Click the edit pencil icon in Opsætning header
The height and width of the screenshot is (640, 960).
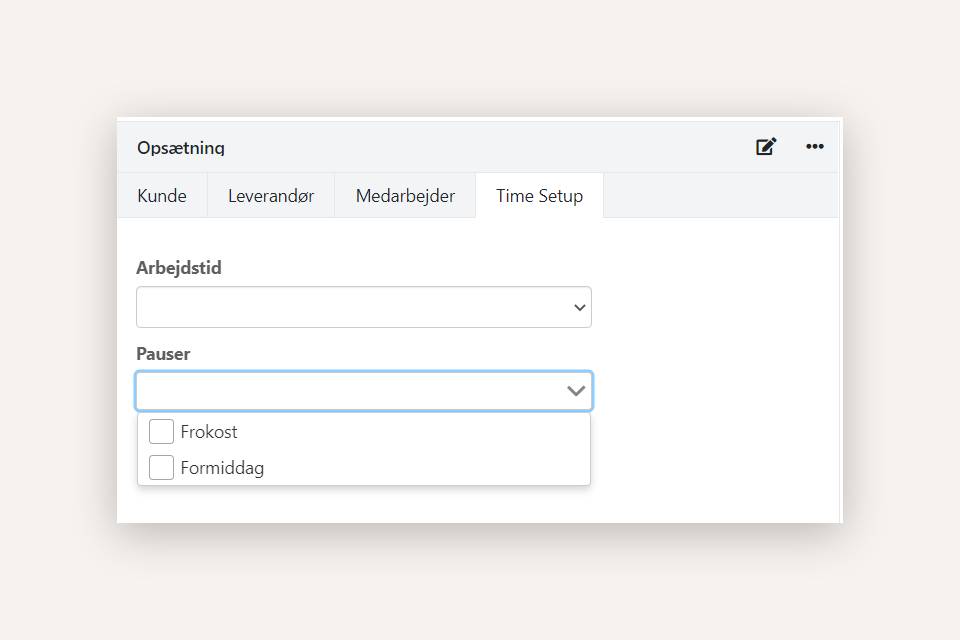[765, 147]
